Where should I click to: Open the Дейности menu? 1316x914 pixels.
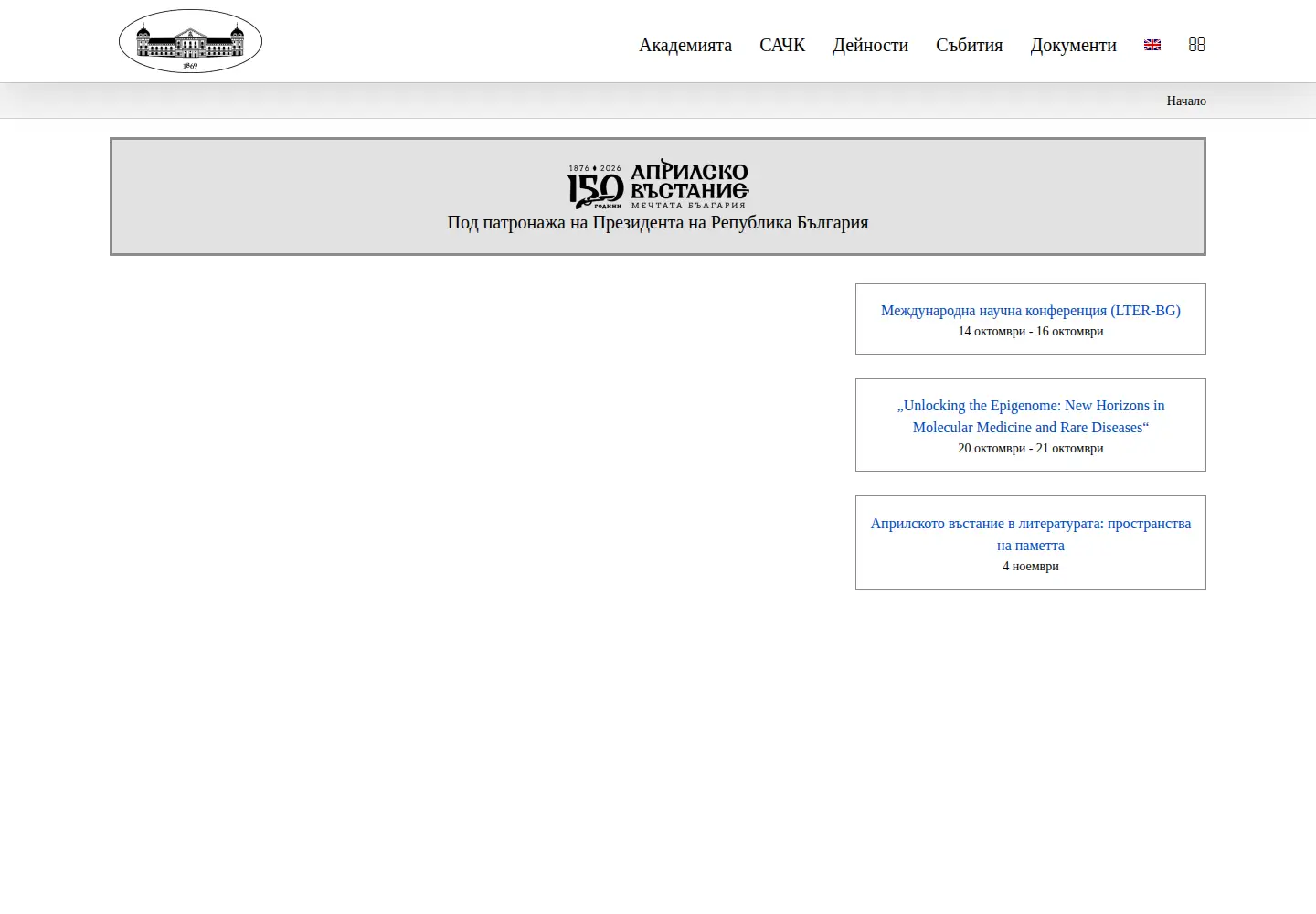pyautogui.click(x=870, y=45)
